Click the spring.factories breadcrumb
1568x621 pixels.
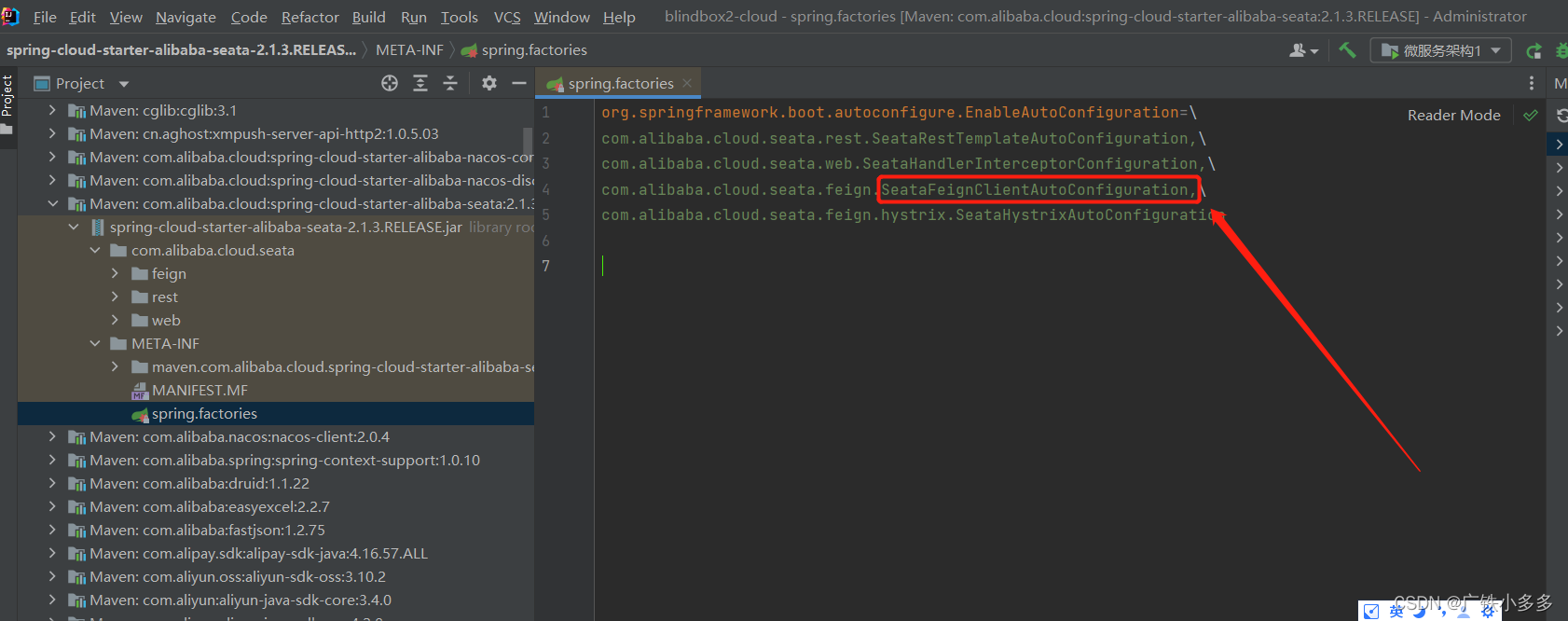(534, 50)
